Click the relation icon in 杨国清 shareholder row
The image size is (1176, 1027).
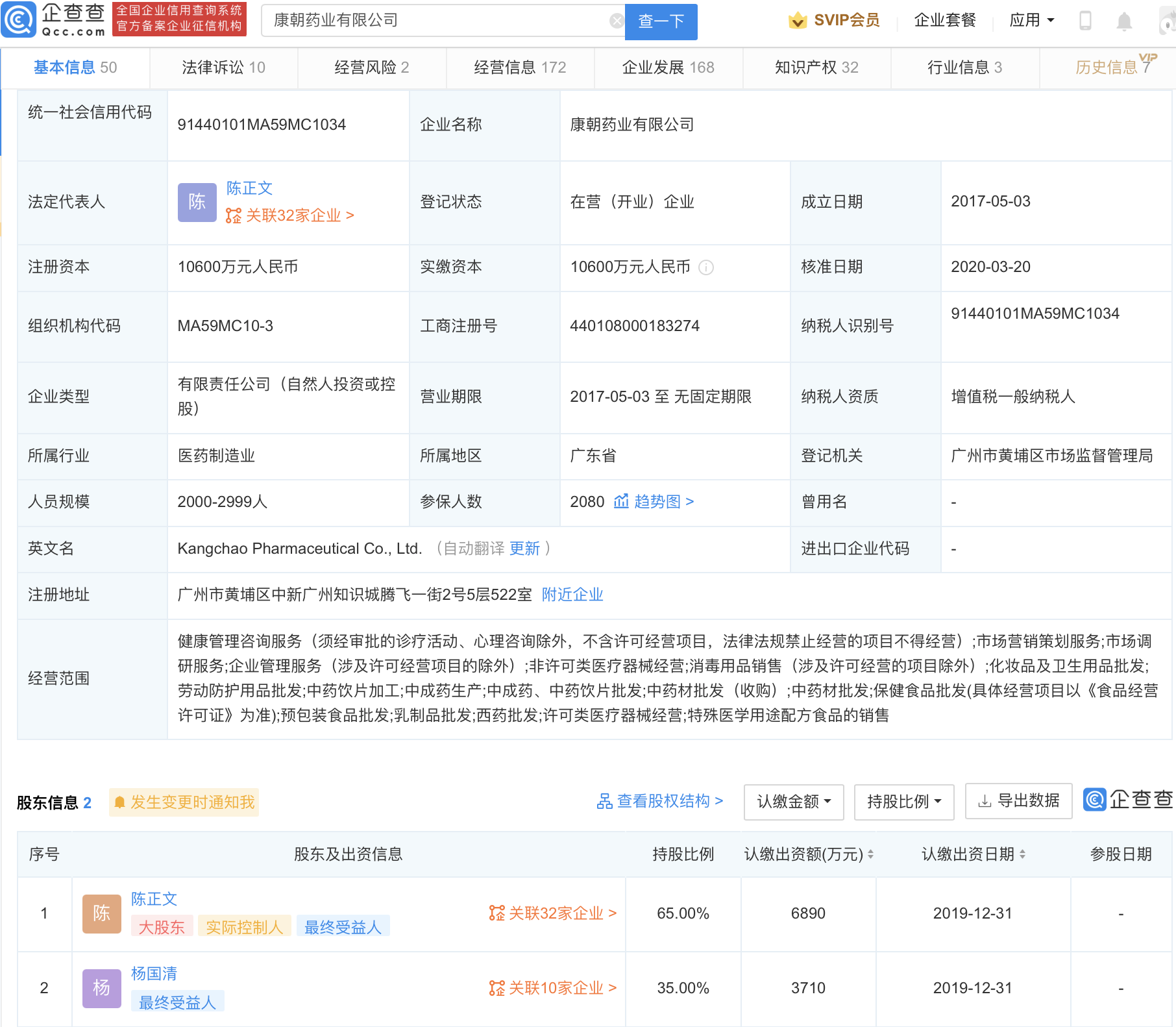(x=497, y=988)
